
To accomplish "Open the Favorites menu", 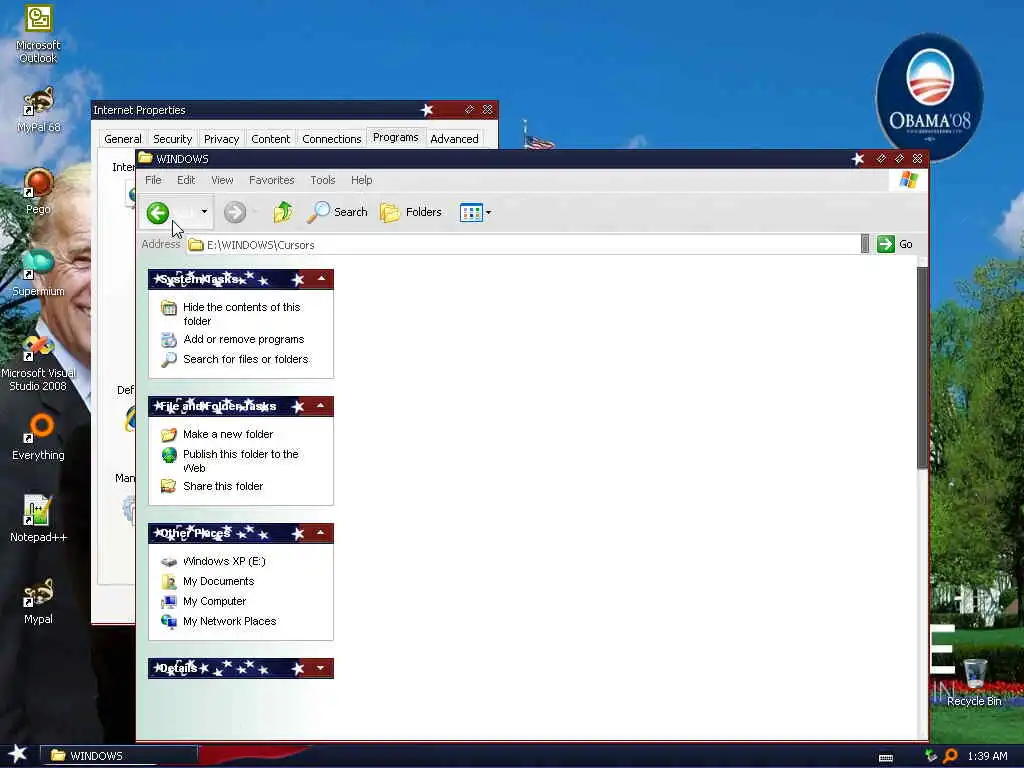I will click(x=272, y=180).
